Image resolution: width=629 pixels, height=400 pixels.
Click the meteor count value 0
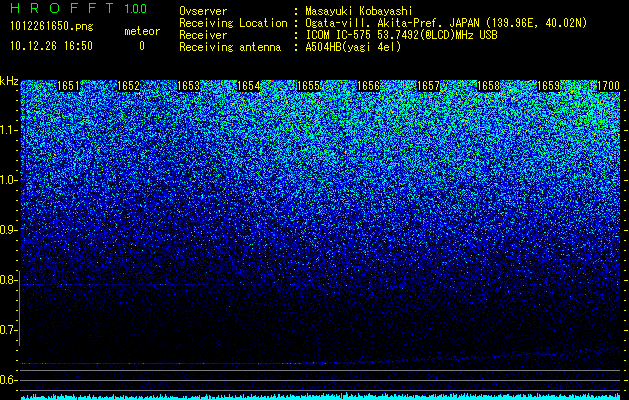click(x=142, y=46)
